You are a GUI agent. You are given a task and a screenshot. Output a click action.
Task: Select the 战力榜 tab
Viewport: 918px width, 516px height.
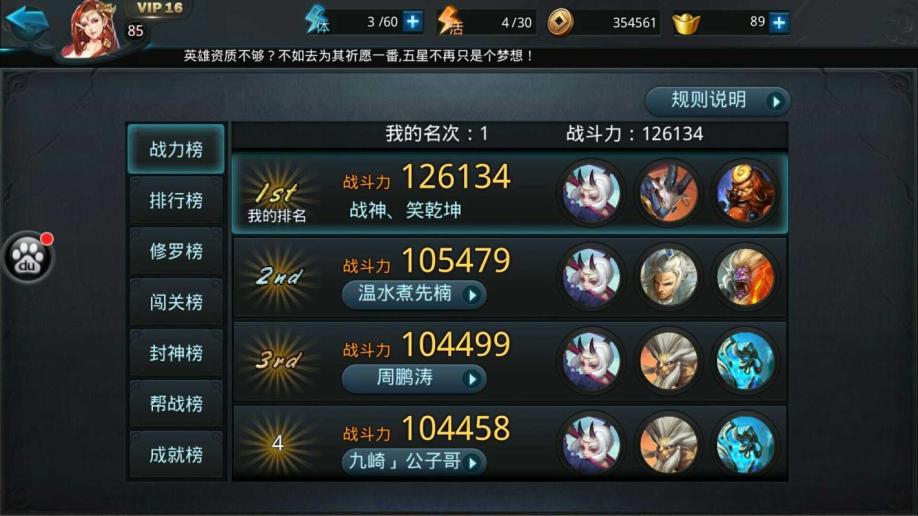click(x=176, y=149)
